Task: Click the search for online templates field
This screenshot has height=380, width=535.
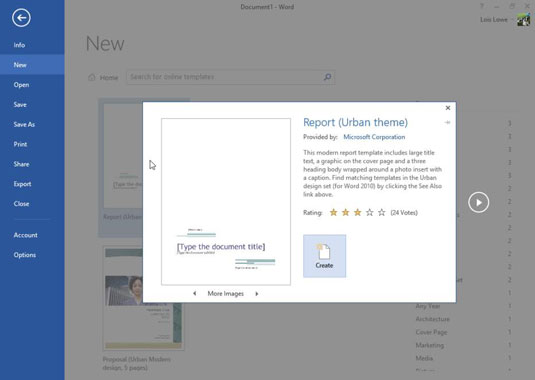Action: coord(225,77)
